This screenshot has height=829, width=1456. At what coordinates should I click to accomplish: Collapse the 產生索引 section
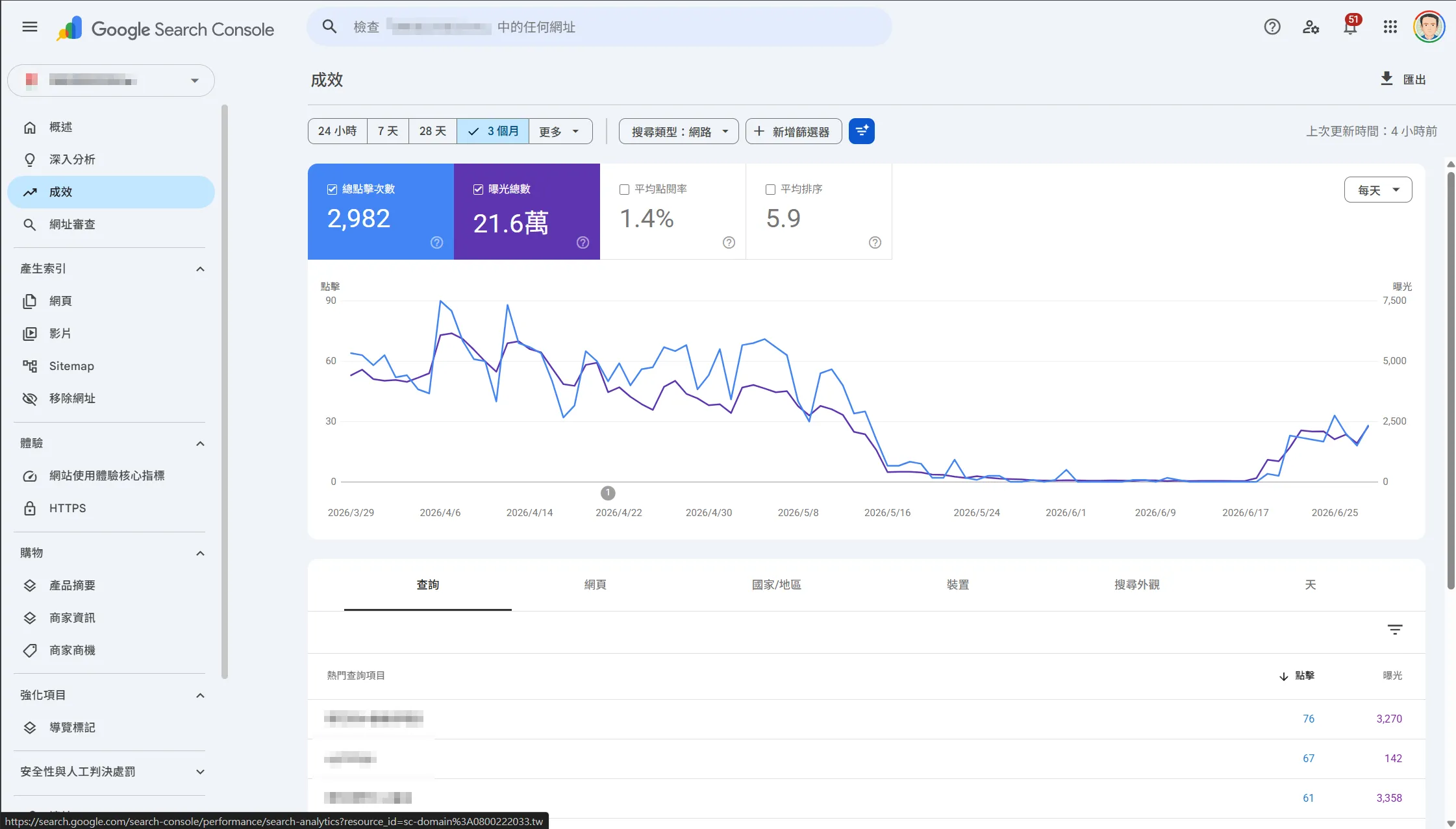[x=200, y=269]
